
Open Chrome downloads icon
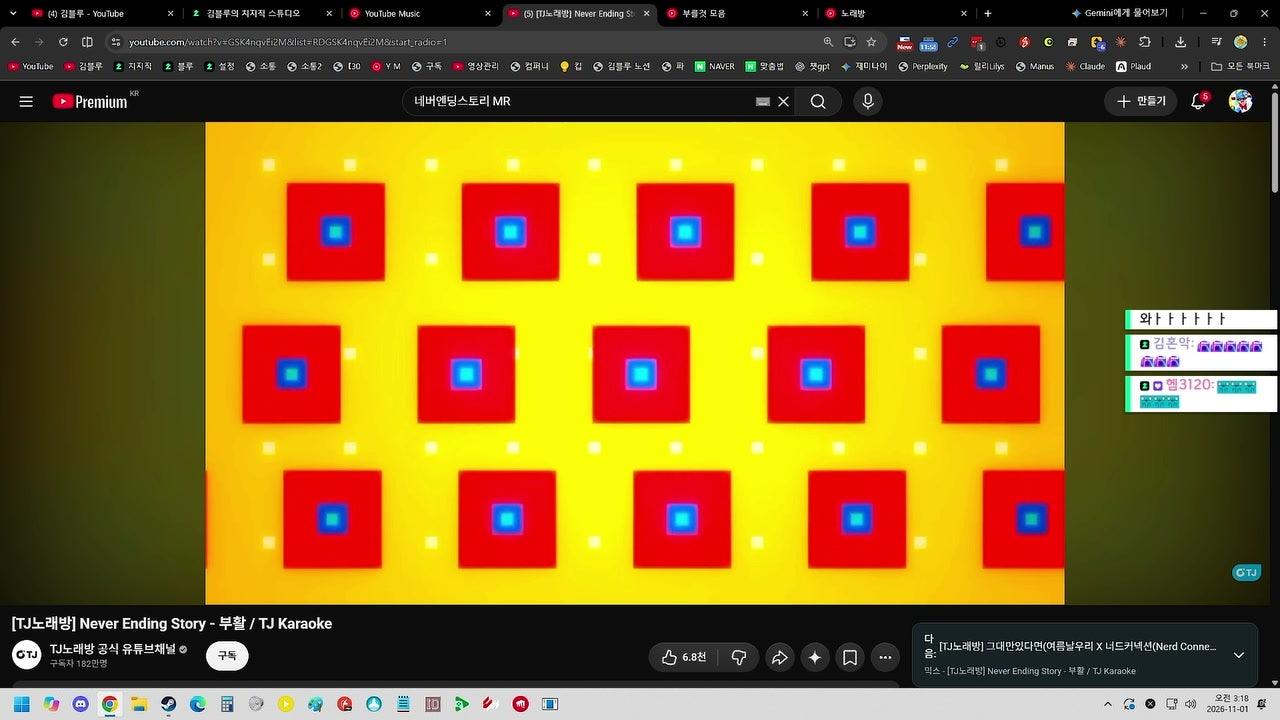[x=1180, y=42]
